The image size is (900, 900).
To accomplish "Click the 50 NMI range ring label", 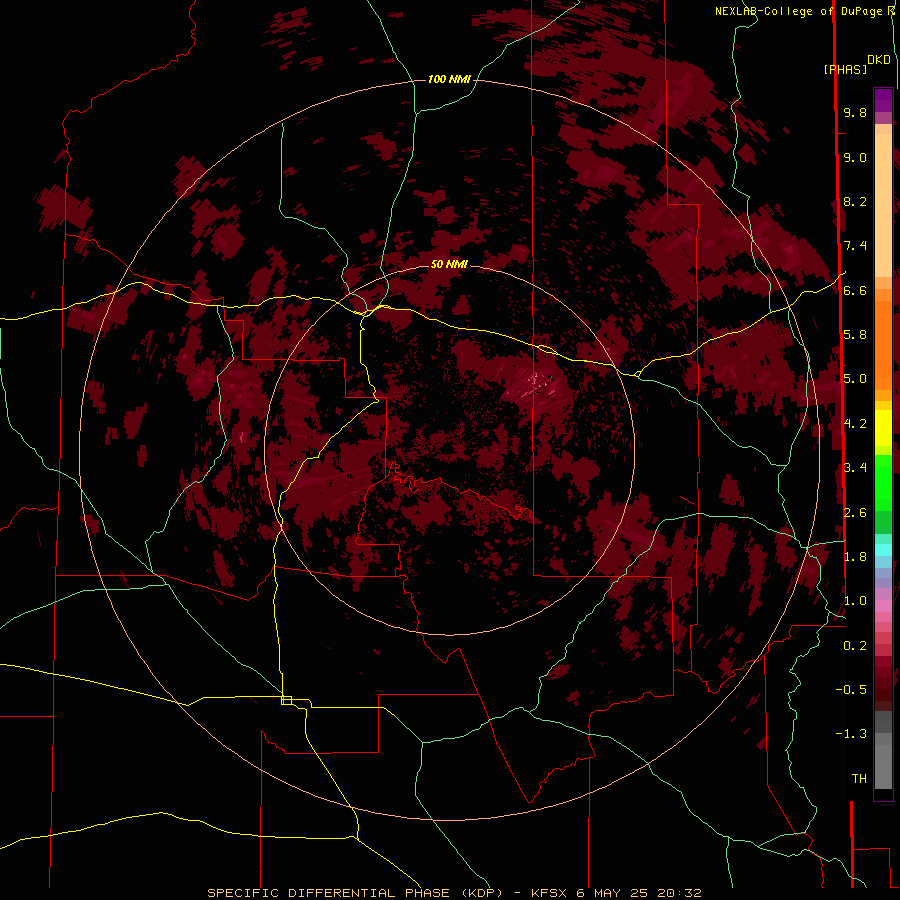I will click(x=449, y=264).
